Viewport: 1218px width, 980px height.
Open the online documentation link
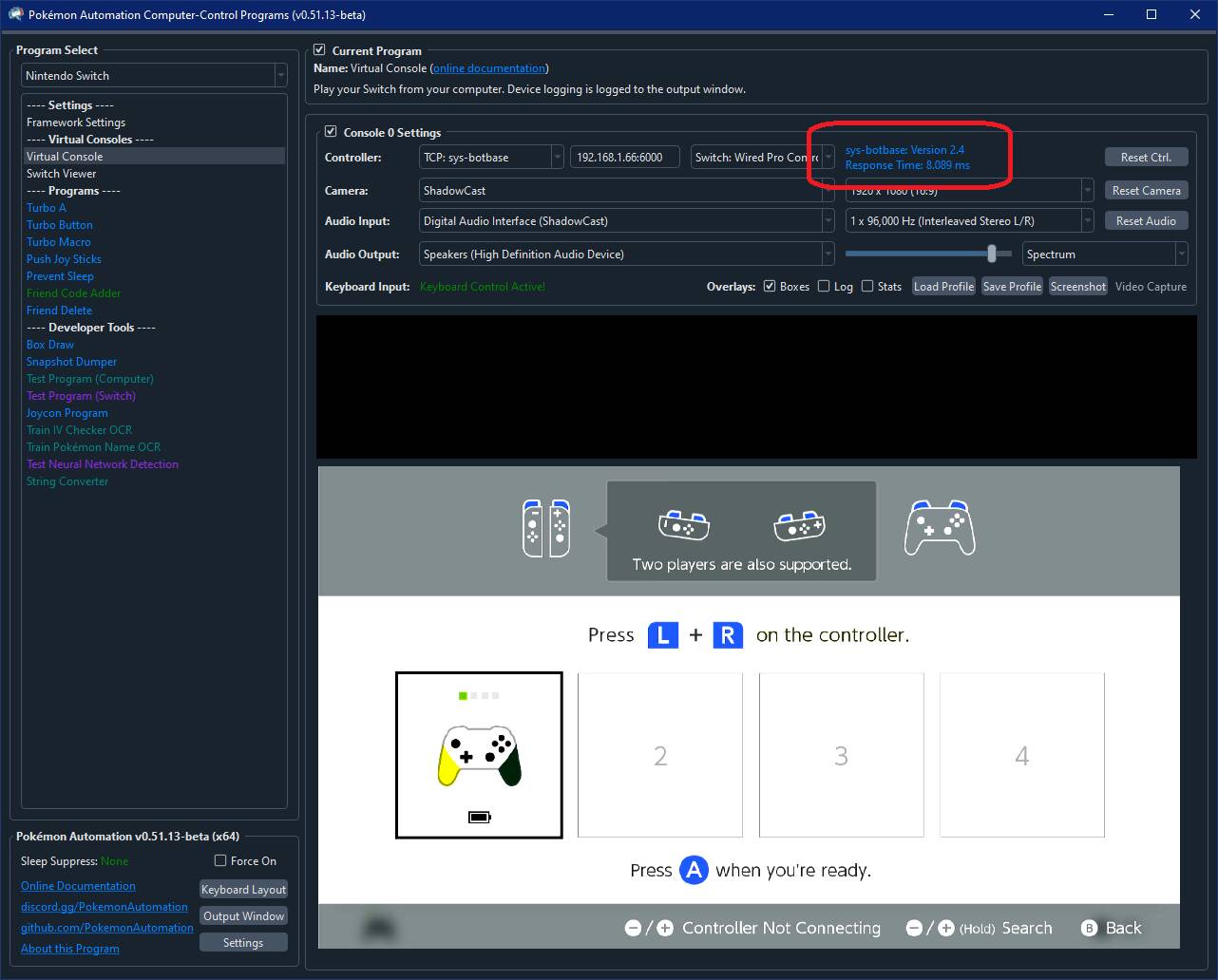(489, 68)
